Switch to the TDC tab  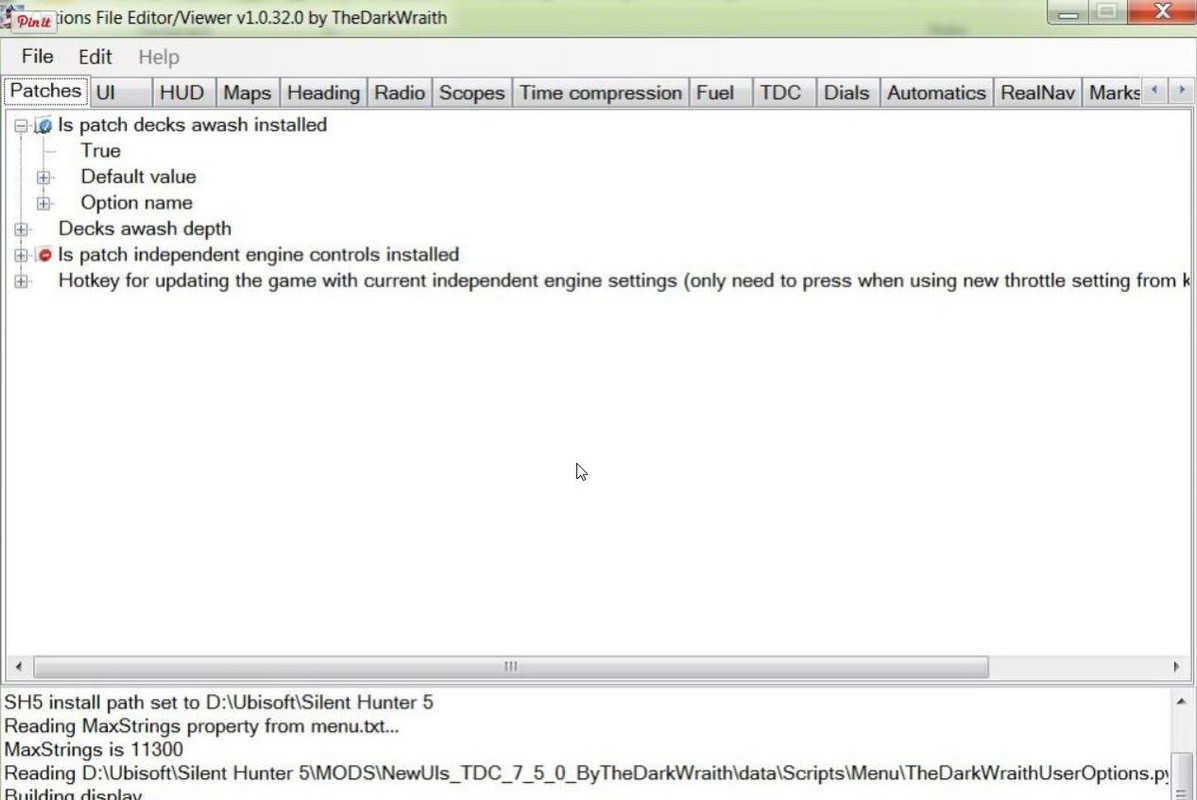(x=784, y=93)
